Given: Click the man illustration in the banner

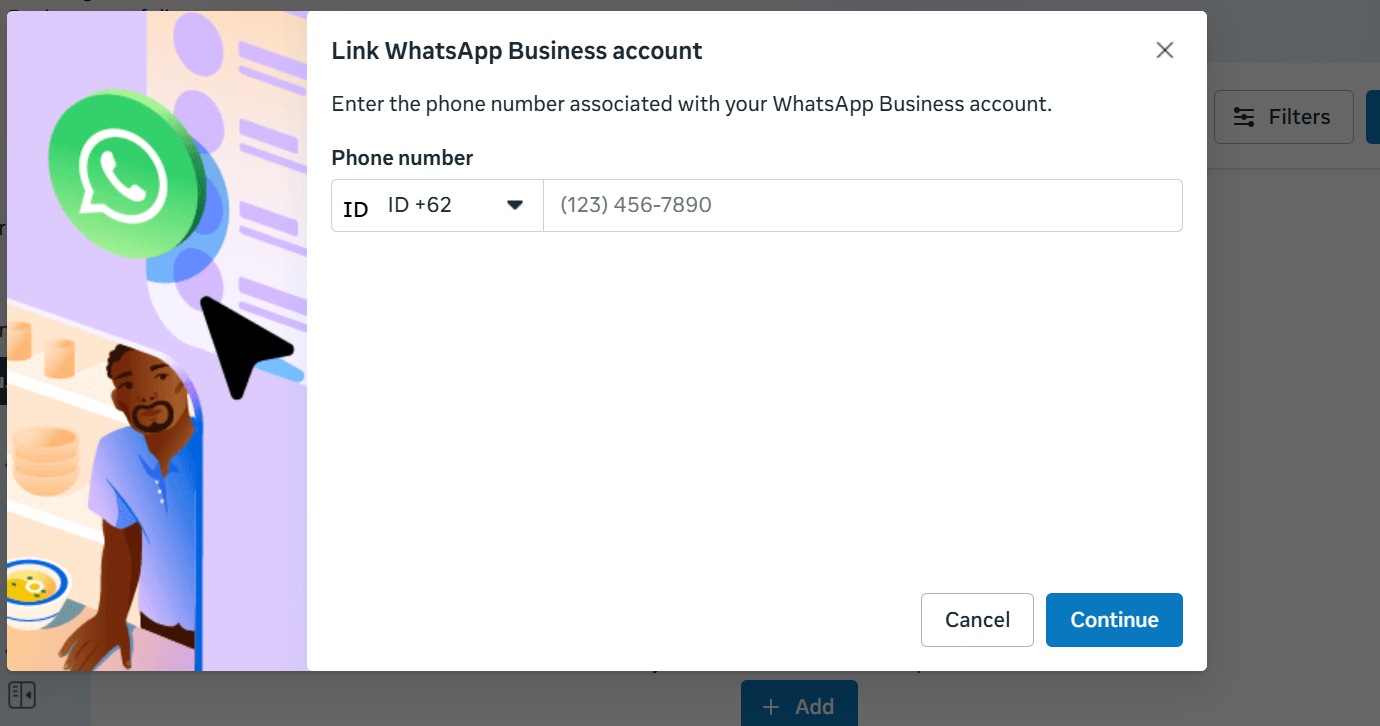Looking at the screenshot, I should click(x=140, y=500).
